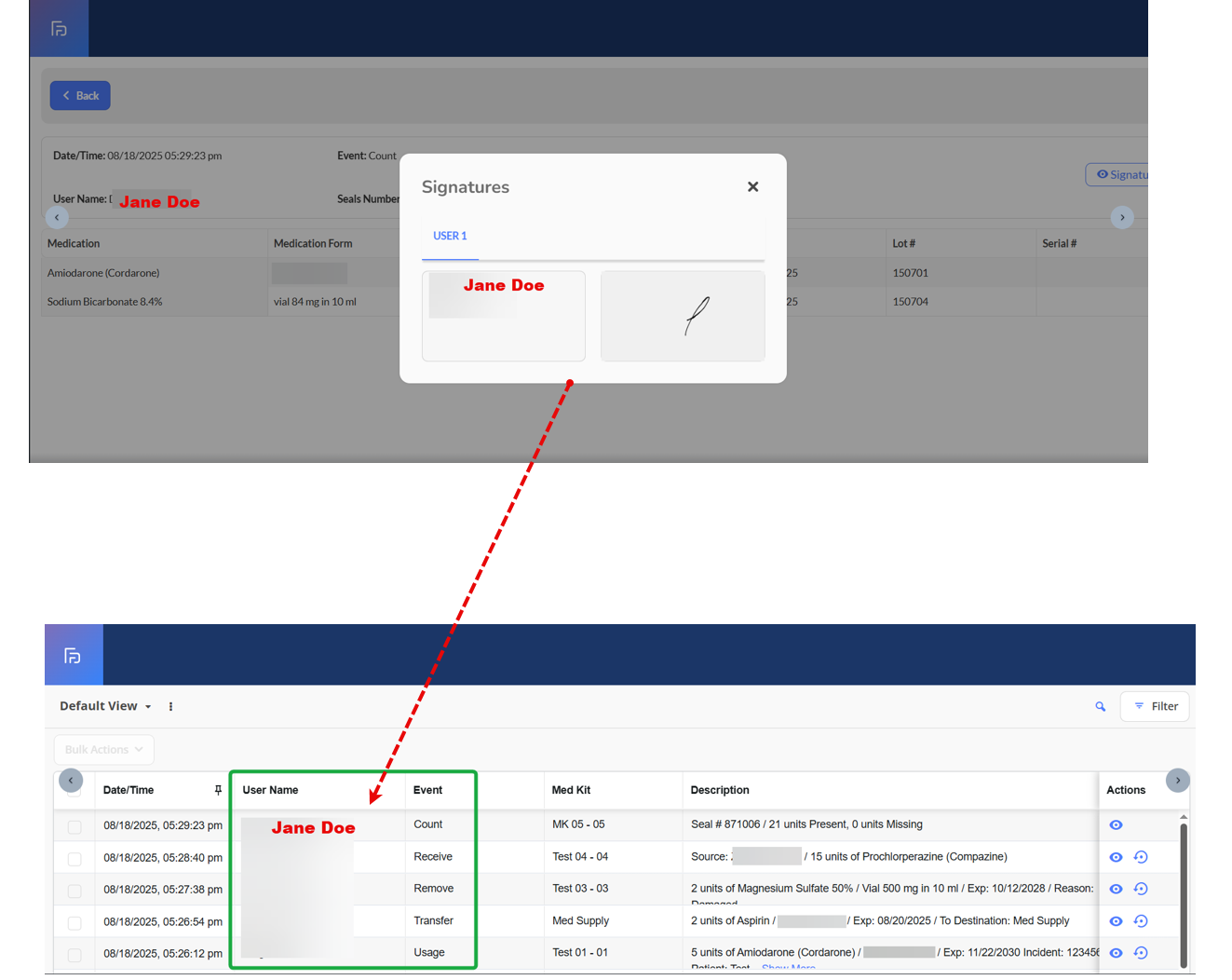Click the revert icon on the Transfer row
Screen dimensions: 1232x980
click(x=1141, y=921)
